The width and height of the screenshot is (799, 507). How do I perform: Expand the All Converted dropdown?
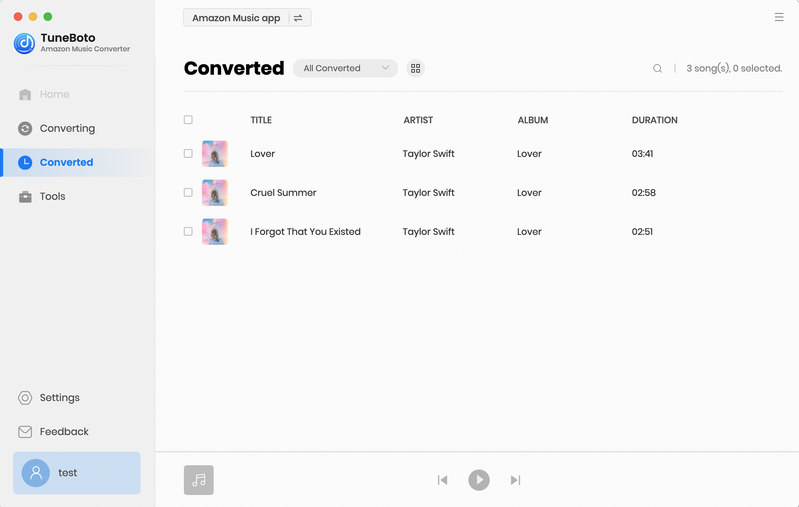point(345,68)
